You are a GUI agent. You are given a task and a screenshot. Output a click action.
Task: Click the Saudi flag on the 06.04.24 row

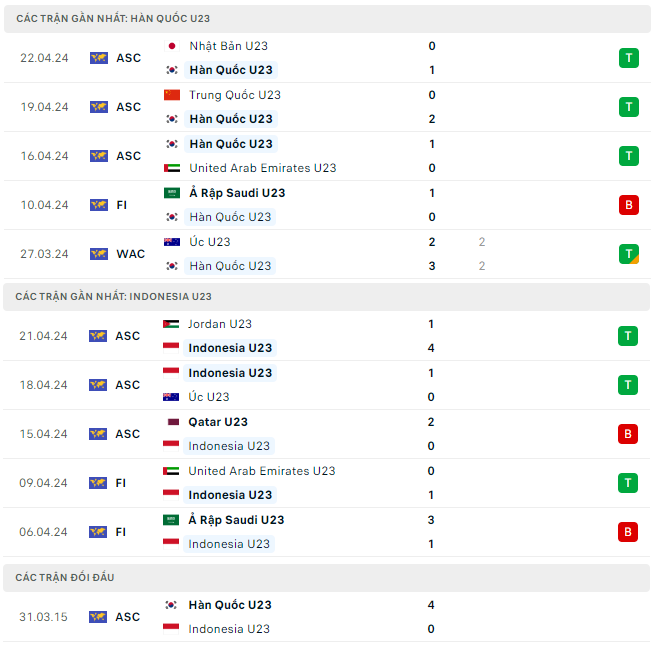(171, 520)
